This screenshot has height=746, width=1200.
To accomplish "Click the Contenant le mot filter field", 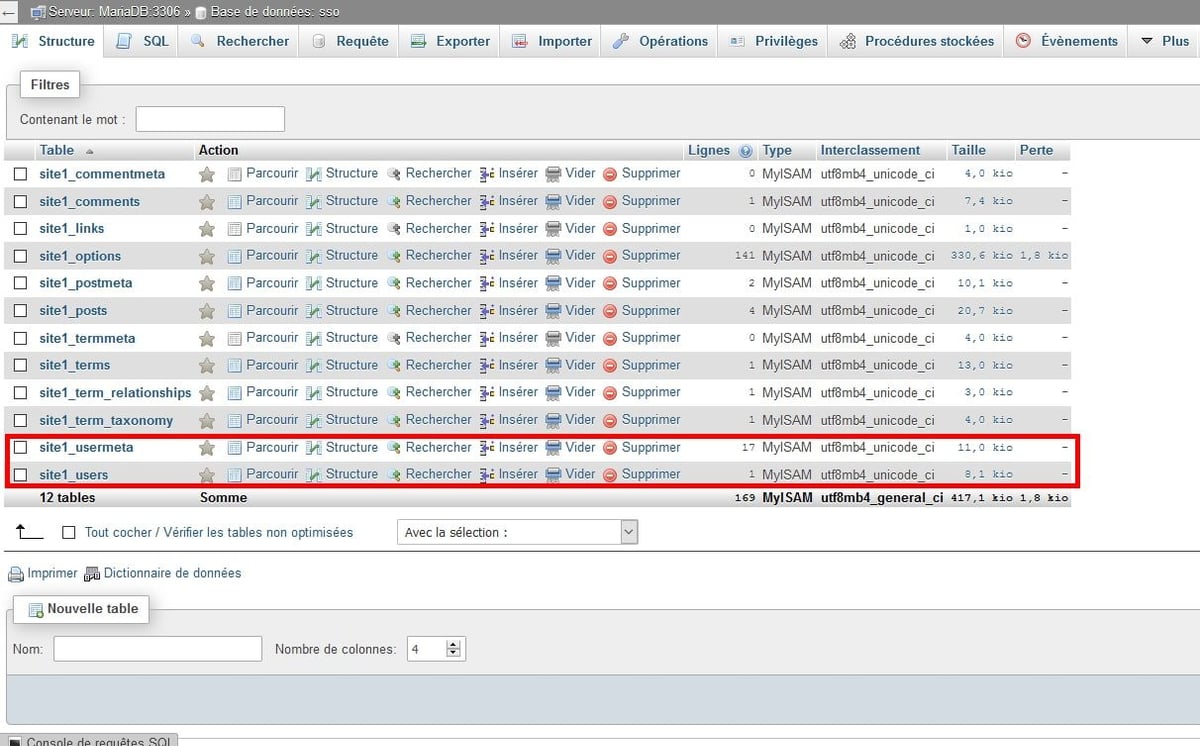I will [209, 118].
